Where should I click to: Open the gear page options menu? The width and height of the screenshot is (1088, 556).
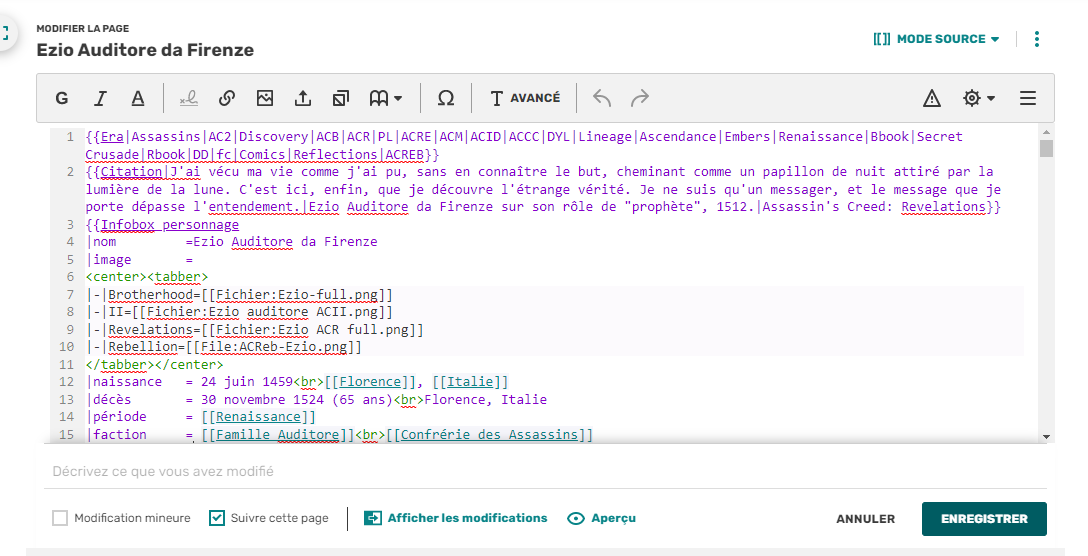(978, 99)
